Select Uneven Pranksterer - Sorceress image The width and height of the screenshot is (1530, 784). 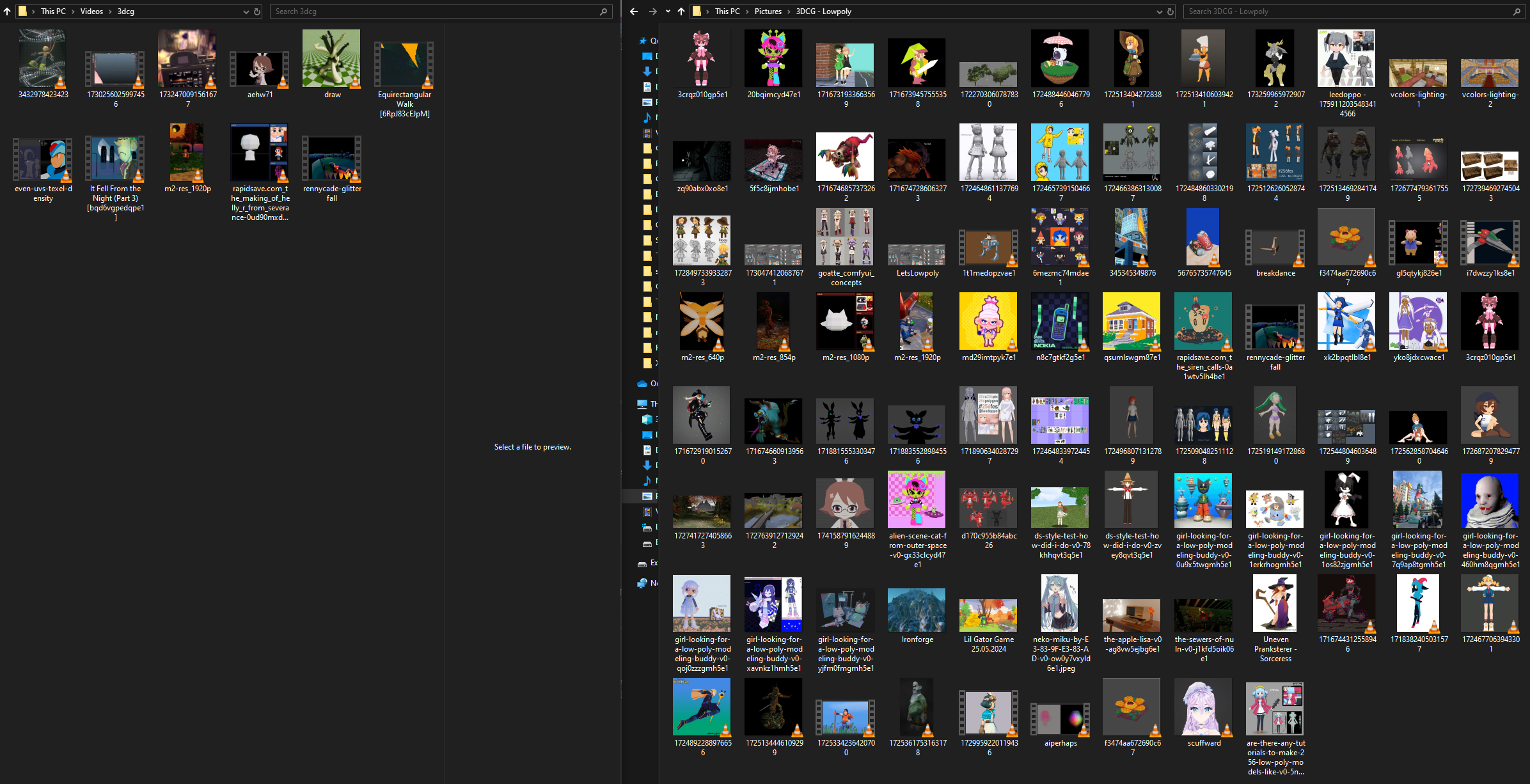[1275, 618]
